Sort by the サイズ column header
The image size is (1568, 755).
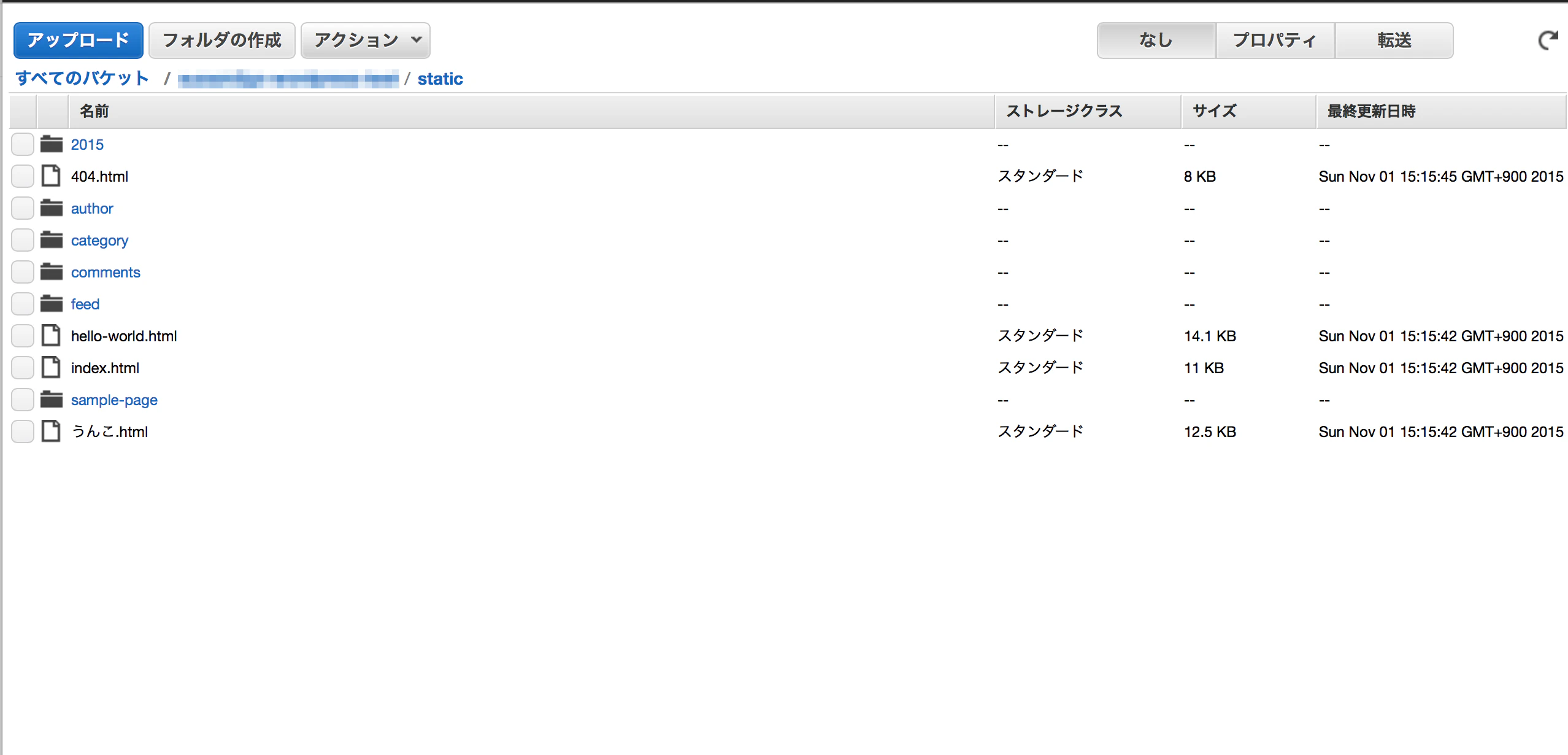pos(1248,111)
